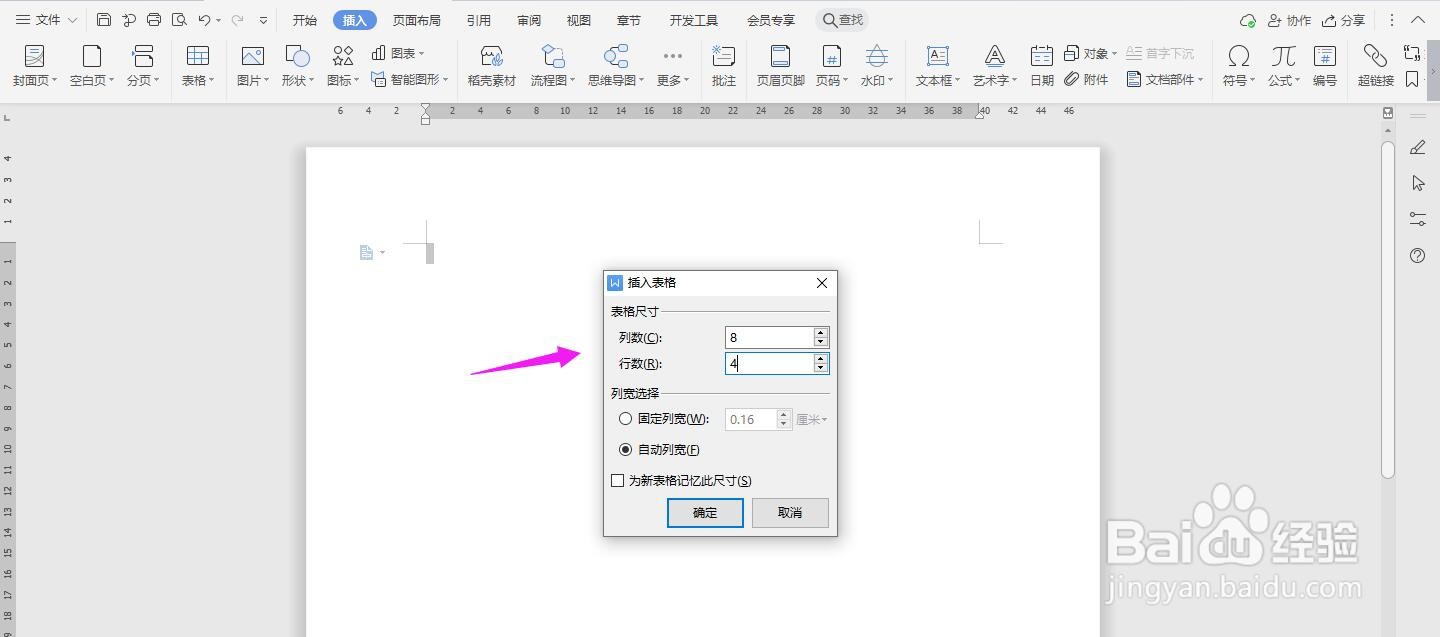Insert Date (日期) from ribbon
Viewport: 1440px width, 637px height.
(x=1042, y=66)
